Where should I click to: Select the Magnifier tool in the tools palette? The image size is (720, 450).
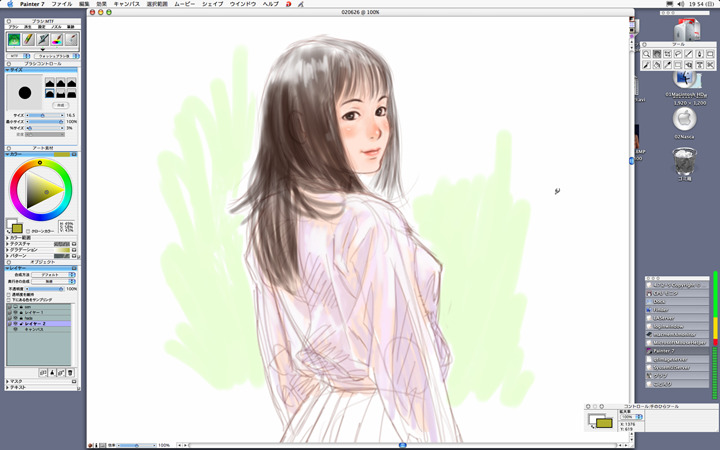click(646, 54)
